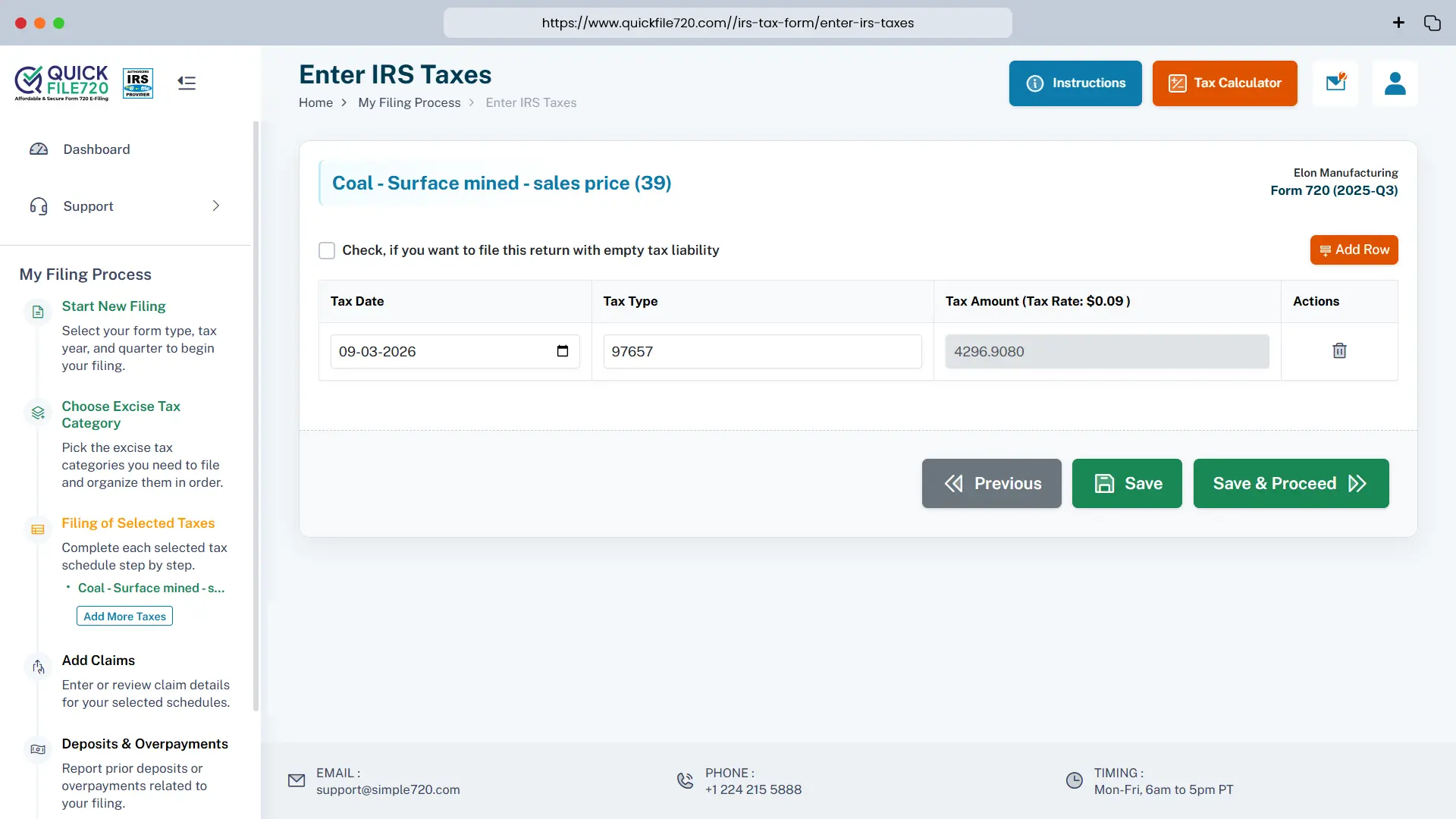Add a new tax row with Add Row
The width and height of the screenshot is (1456, 819).
click(1354, 249)
